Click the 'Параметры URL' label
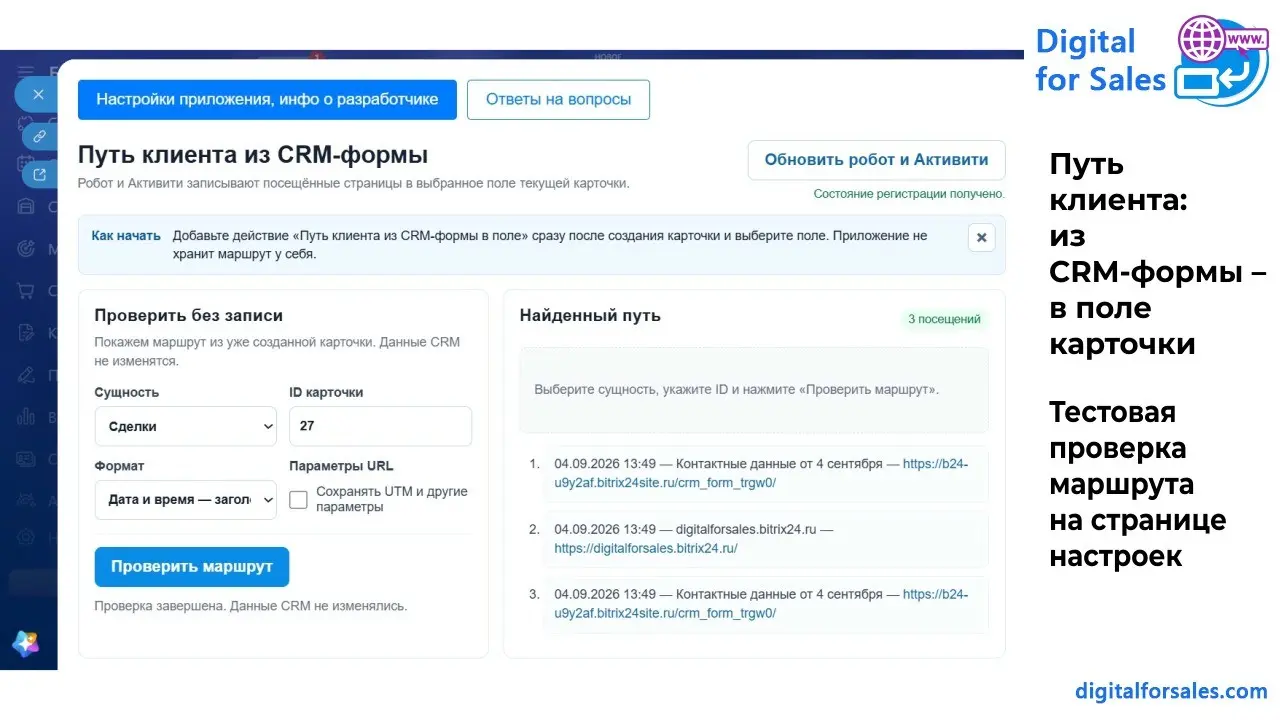The image size is (1280, 720). (x=341, y=466)
